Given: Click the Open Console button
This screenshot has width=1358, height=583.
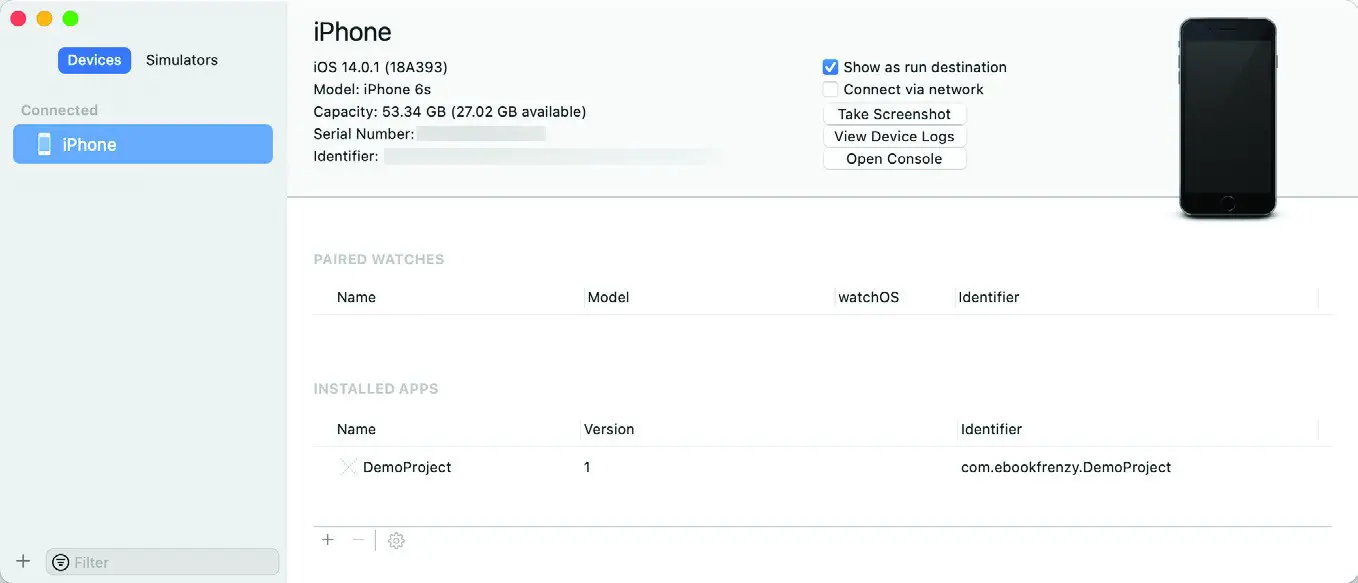Looking at the screenshot, I should [x=894, y=159].
